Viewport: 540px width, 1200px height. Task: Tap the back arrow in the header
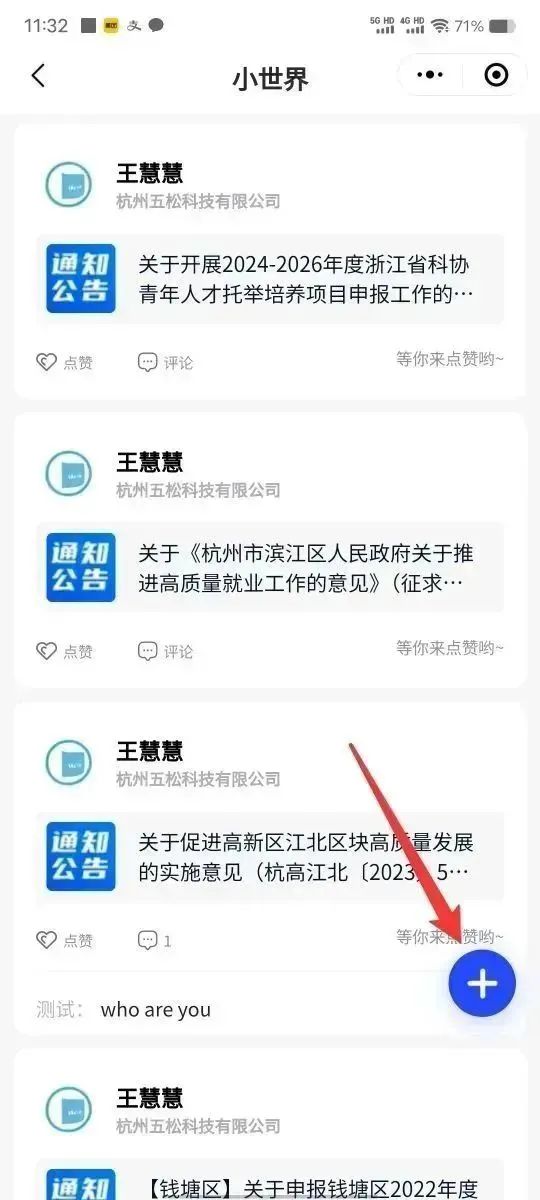38,75
